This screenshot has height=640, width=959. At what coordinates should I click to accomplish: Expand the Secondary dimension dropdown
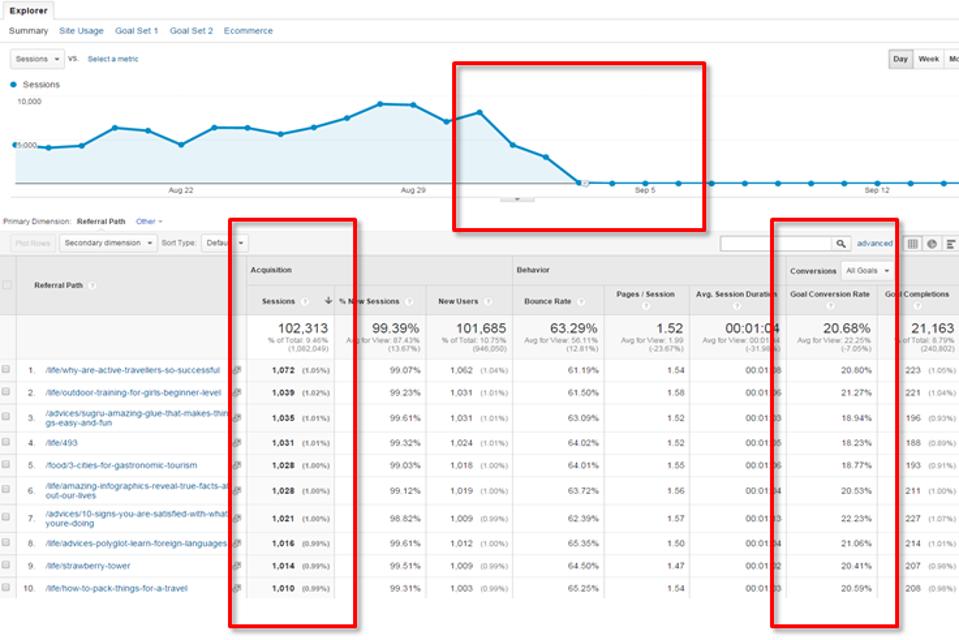coord(108,243)
